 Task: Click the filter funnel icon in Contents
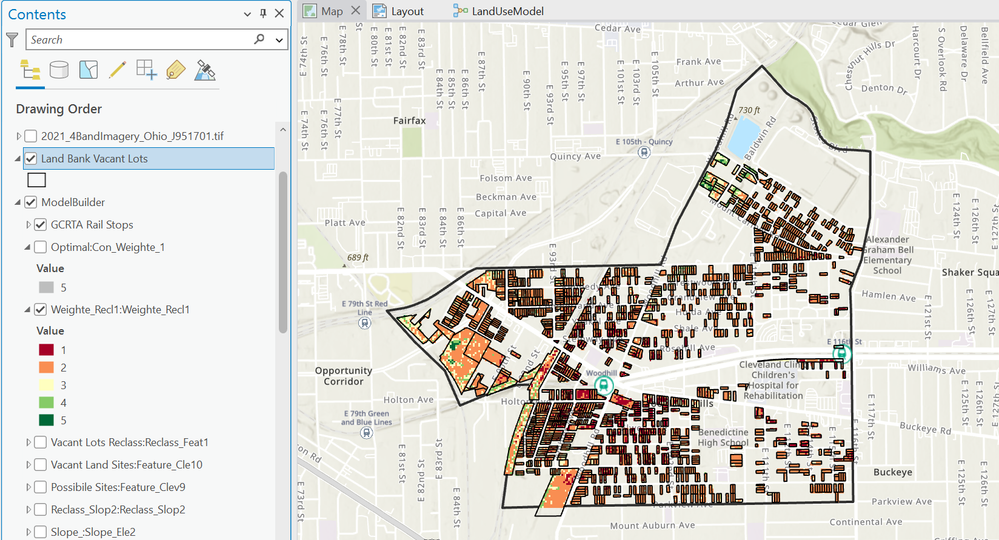pos(12,40)
